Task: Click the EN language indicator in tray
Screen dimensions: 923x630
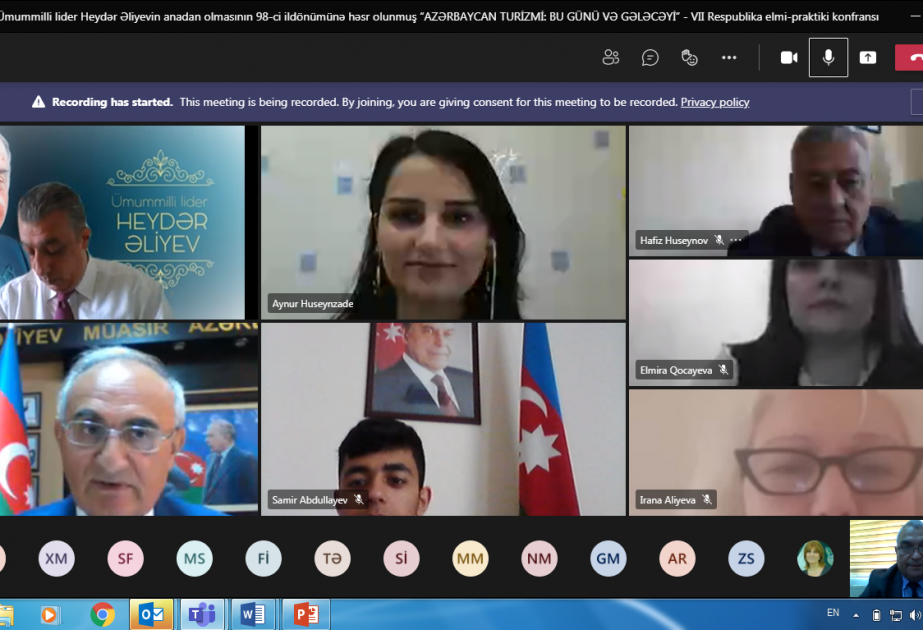Action: [x=833, y=613]
